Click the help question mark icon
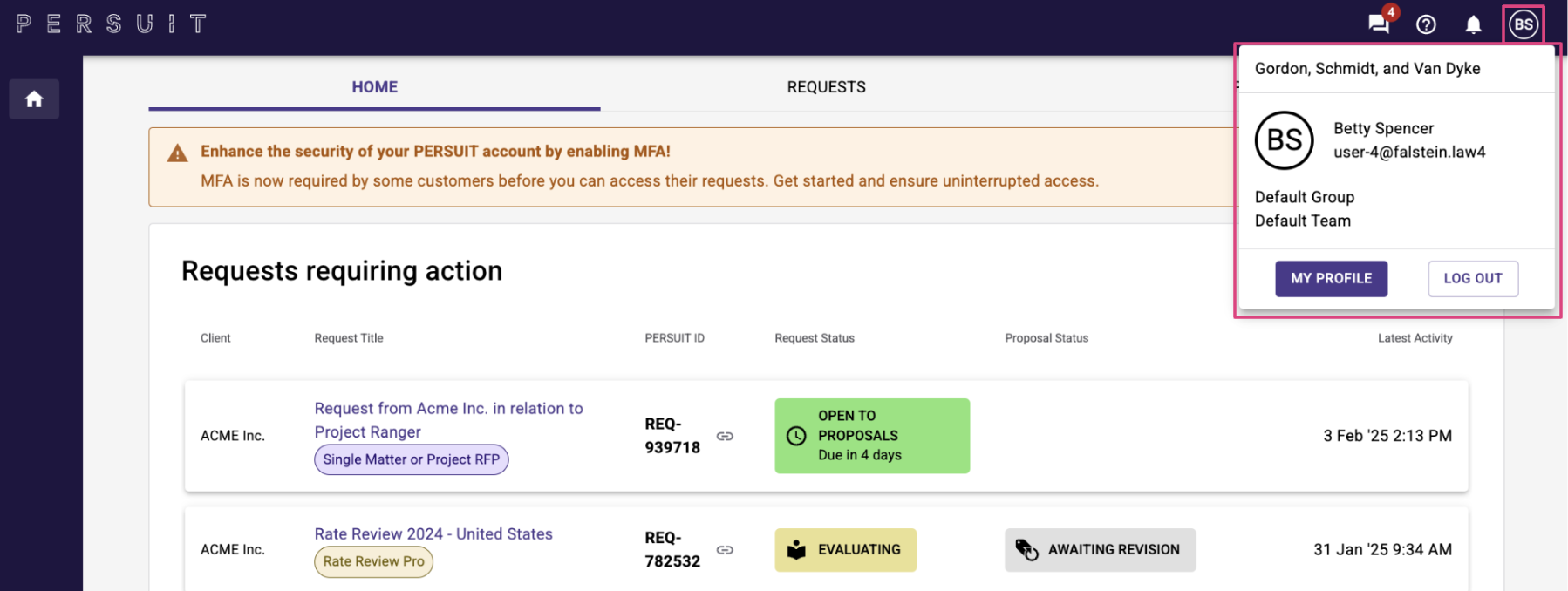The image size is (1568, 591). pyautogui.click(x=1426, y=24)
